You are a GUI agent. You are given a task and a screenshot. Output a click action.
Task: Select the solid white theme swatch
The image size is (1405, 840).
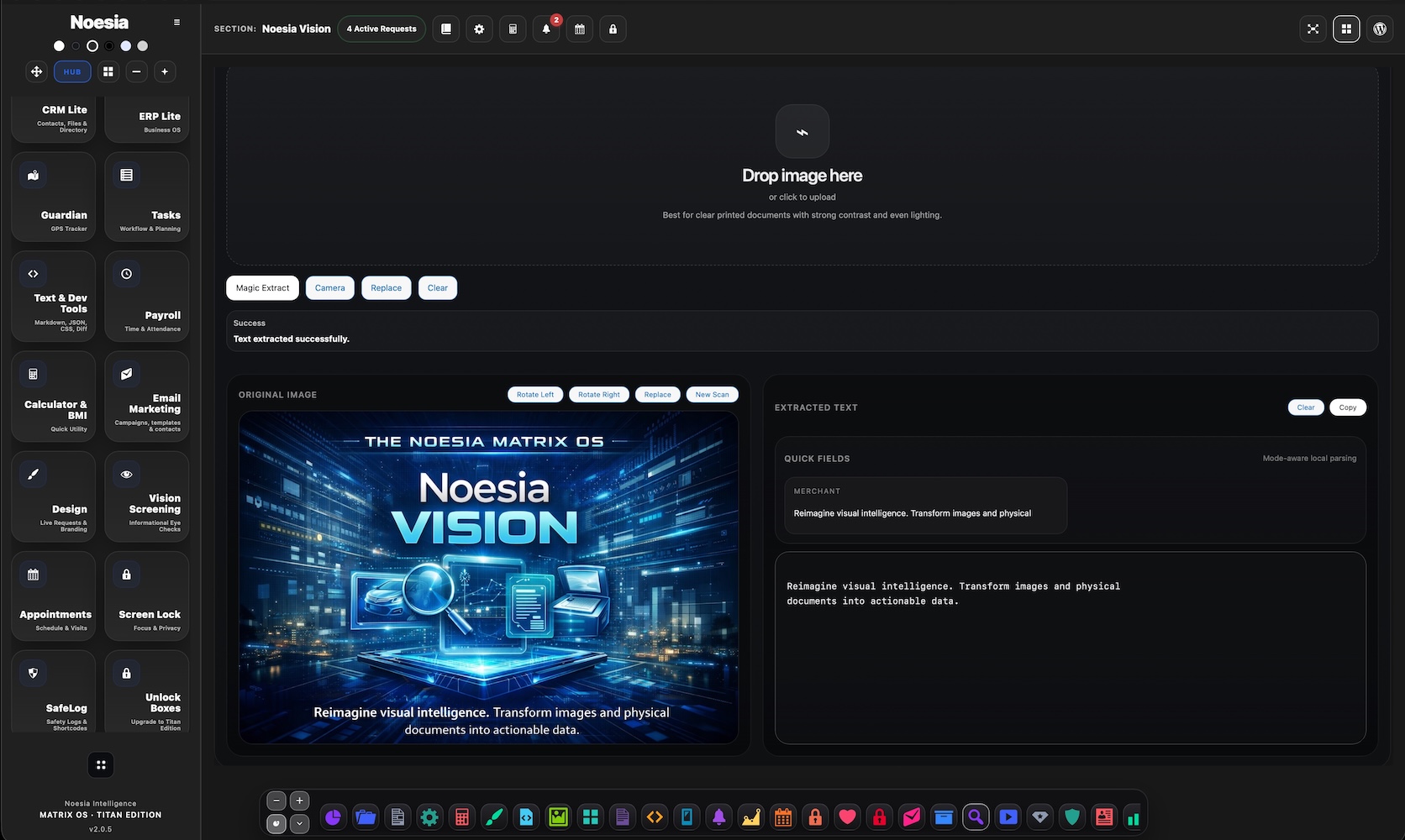[x=59, y=46]
